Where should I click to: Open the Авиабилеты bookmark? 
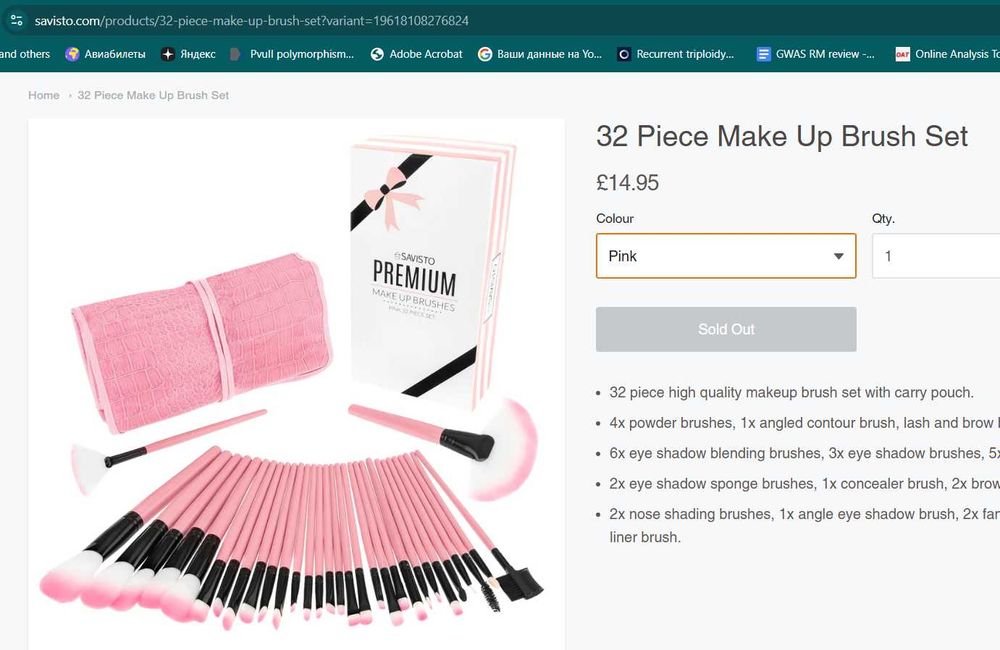(106, 54)
